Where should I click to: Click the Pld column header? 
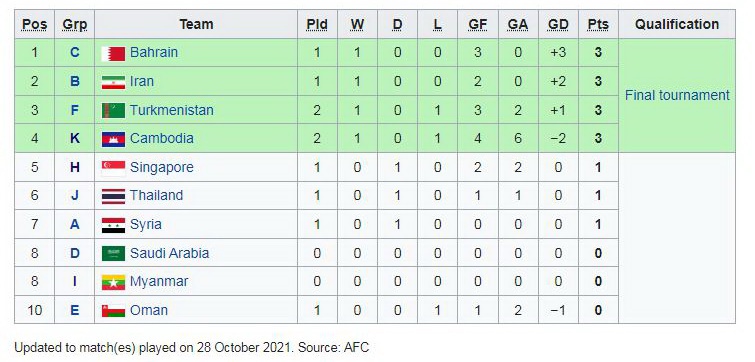(317, 25)
